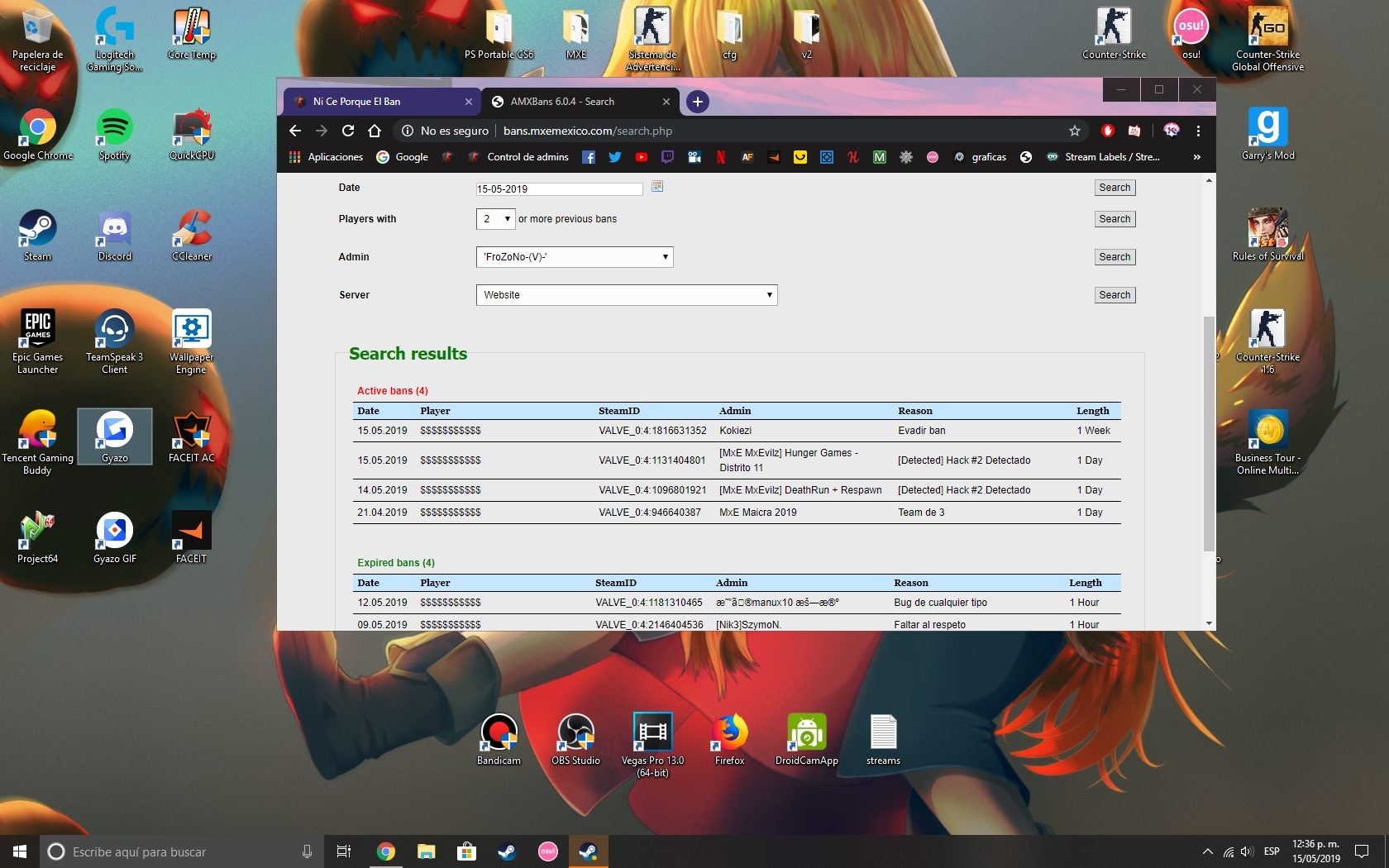Image resolution: width=1389 pixels, height=868 pixels.
Task: Open the osu! desktop shortcut
Action: (x=1191, y=33)
